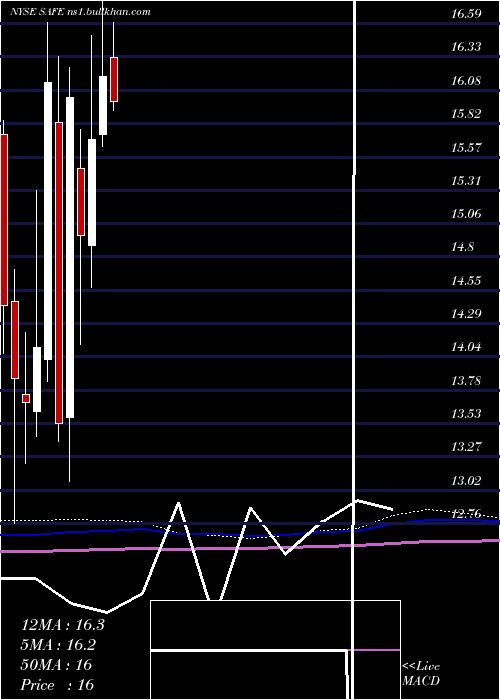Click the 15.57 price axis label
Screen dimensions: 500x700
coord(466,147)
